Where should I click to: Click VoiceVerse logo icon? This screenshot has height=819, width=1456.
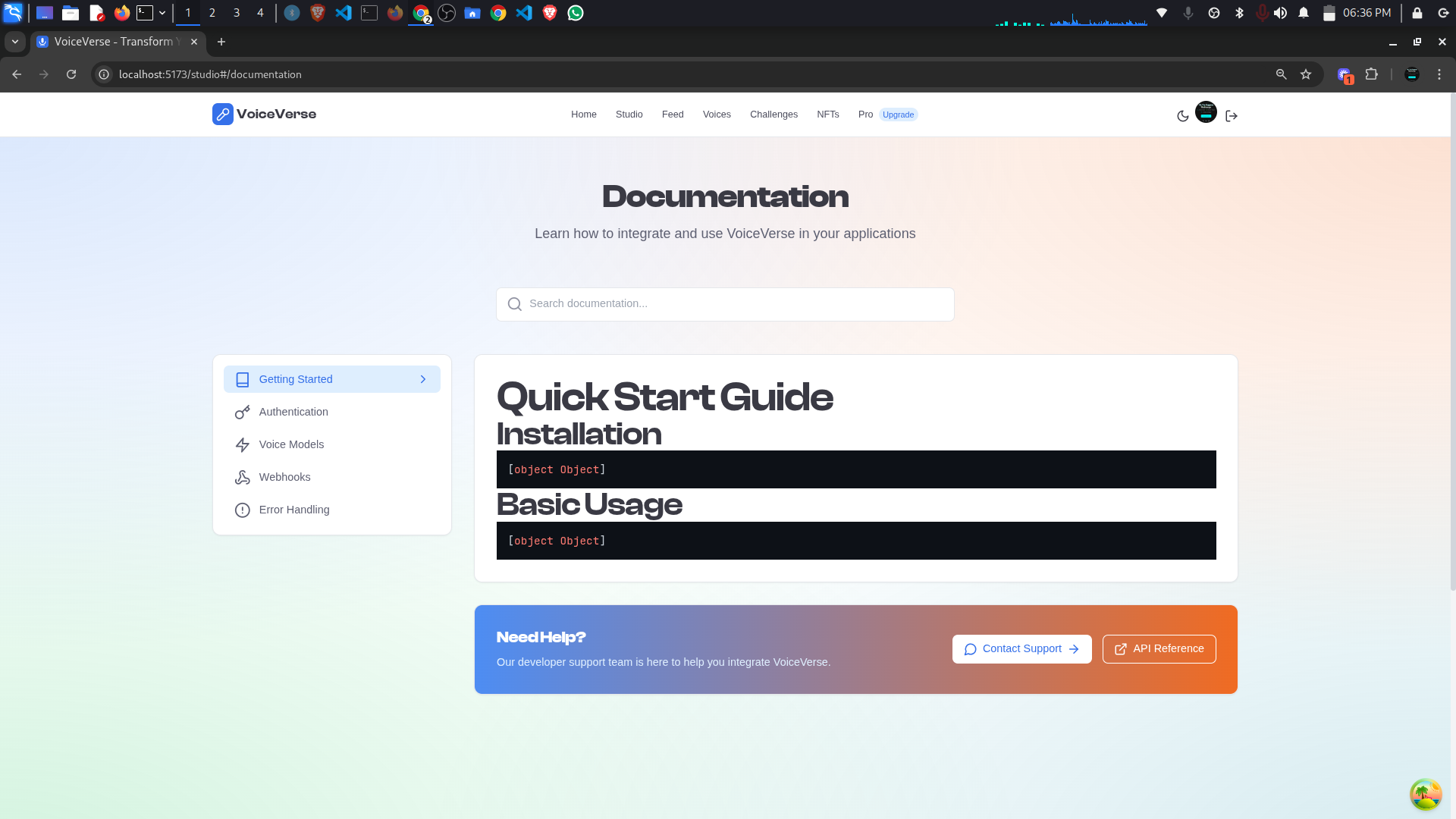(x=223, y=115)
